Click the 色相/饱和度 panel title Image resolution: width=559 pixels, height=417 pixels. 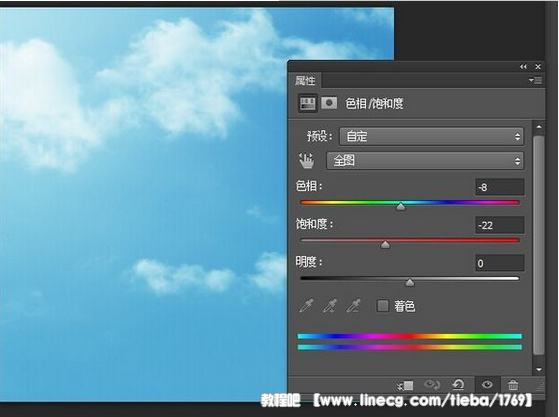pos(374,104)
